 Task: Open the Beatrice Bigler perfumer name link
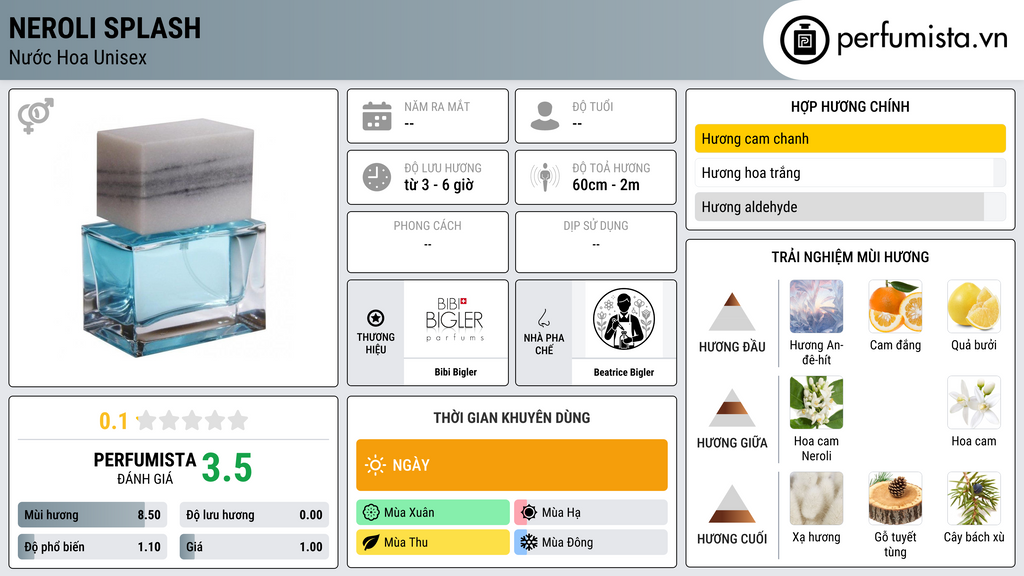coord(624,372)
